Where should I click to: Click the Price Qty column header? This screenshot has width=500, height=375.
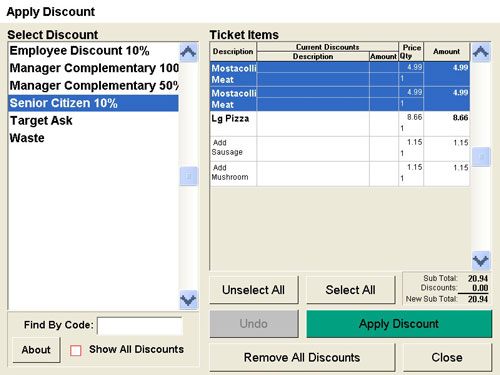411,51
